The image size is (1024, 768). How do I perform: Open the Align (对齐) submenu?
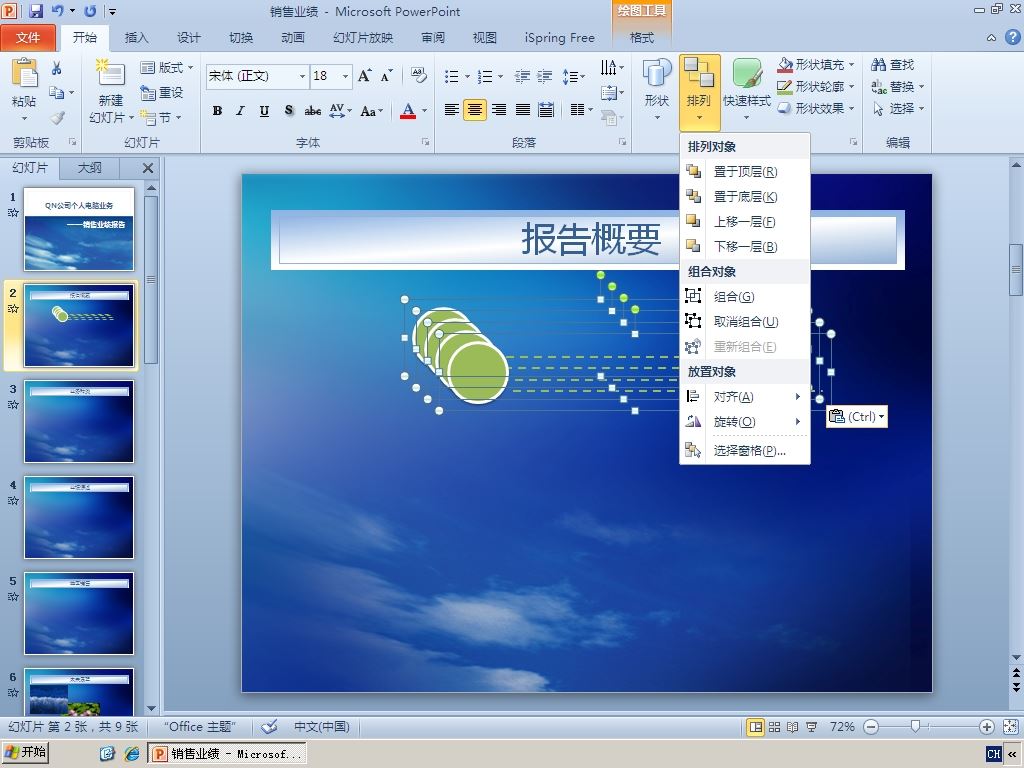click(745, 397)
